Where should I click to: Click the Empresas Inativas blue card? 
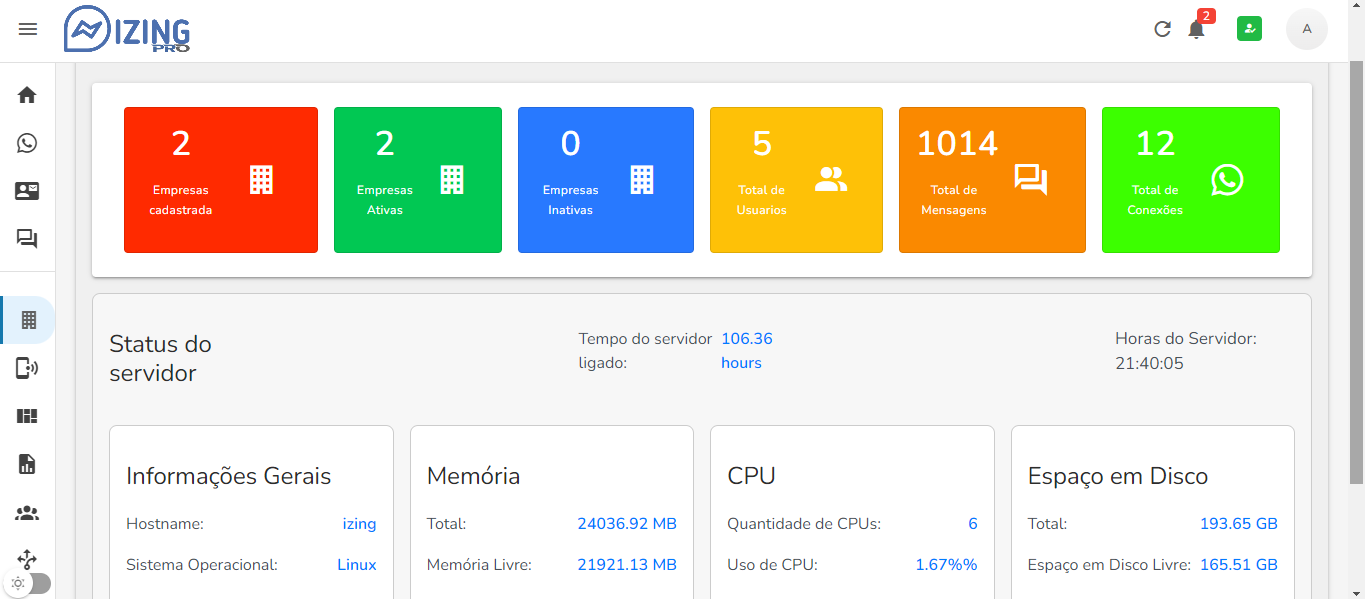[x=606, y=180]
